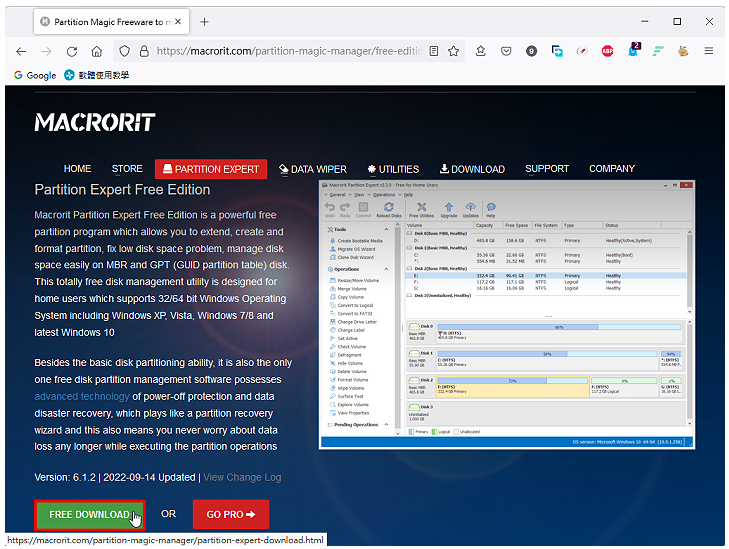Open the HOME menu item
This screenshot has width=729, height=549.
[77, 169]
